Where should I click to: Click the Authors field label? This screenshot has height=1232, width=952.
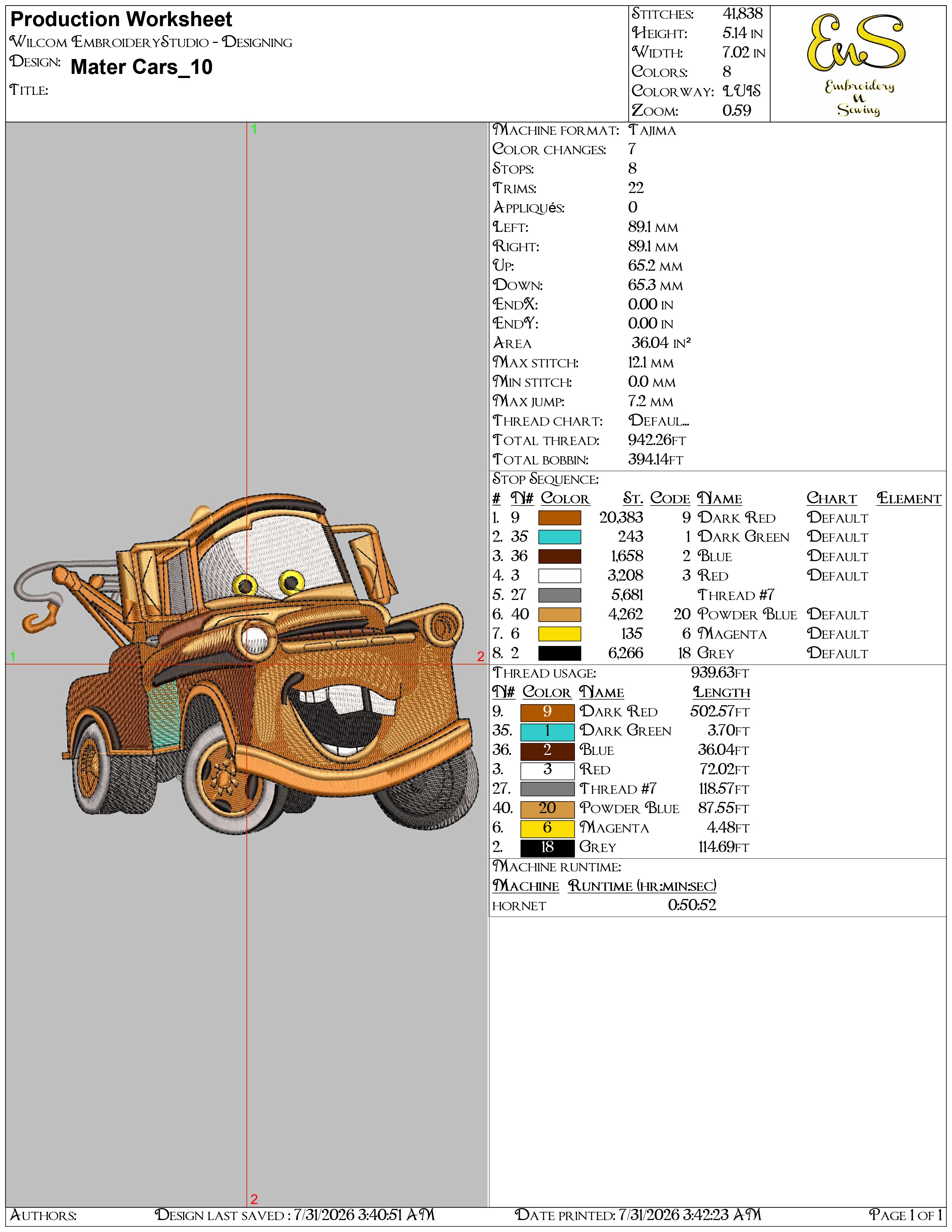[x=43, y=1214]
